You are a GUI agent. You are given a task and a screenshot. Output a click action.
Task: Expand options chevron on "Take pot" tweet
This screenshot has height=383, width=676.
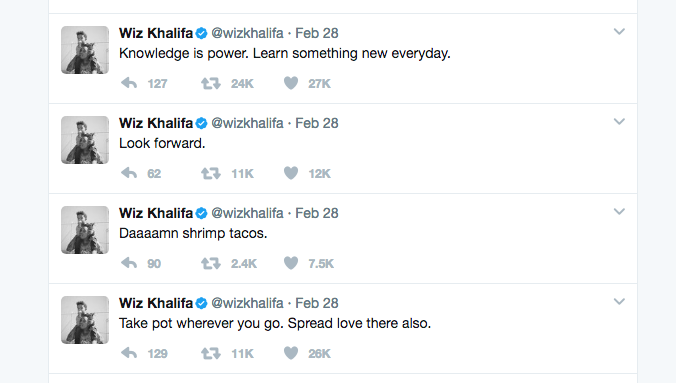(x=619, y=301)
